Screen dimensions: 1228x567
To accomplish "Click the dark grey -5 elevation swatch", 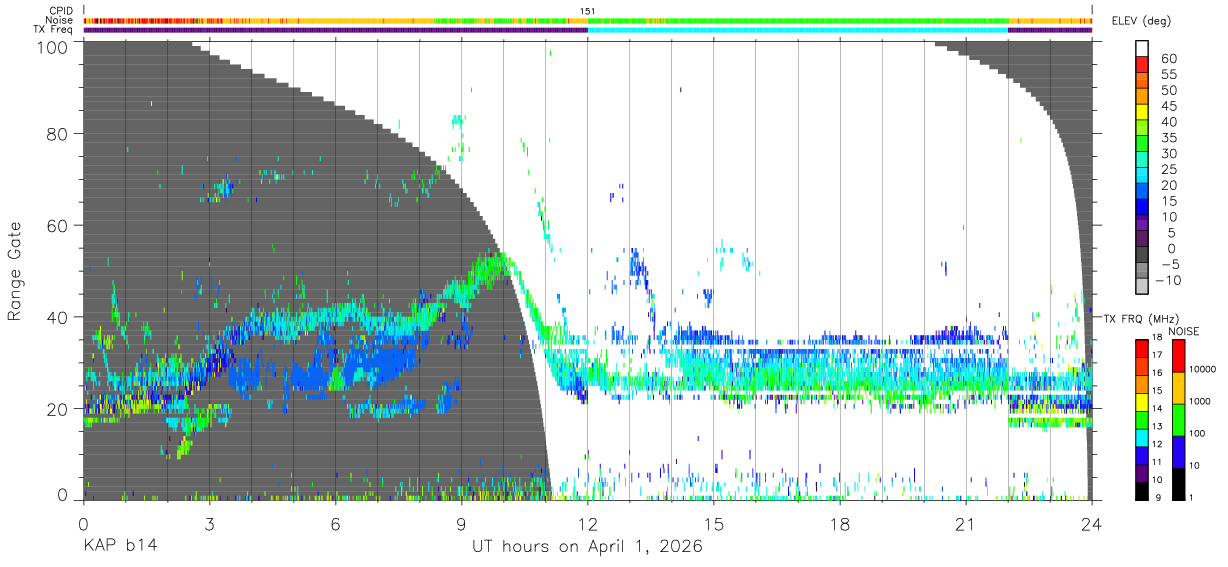I will (x=1143, y=252).
